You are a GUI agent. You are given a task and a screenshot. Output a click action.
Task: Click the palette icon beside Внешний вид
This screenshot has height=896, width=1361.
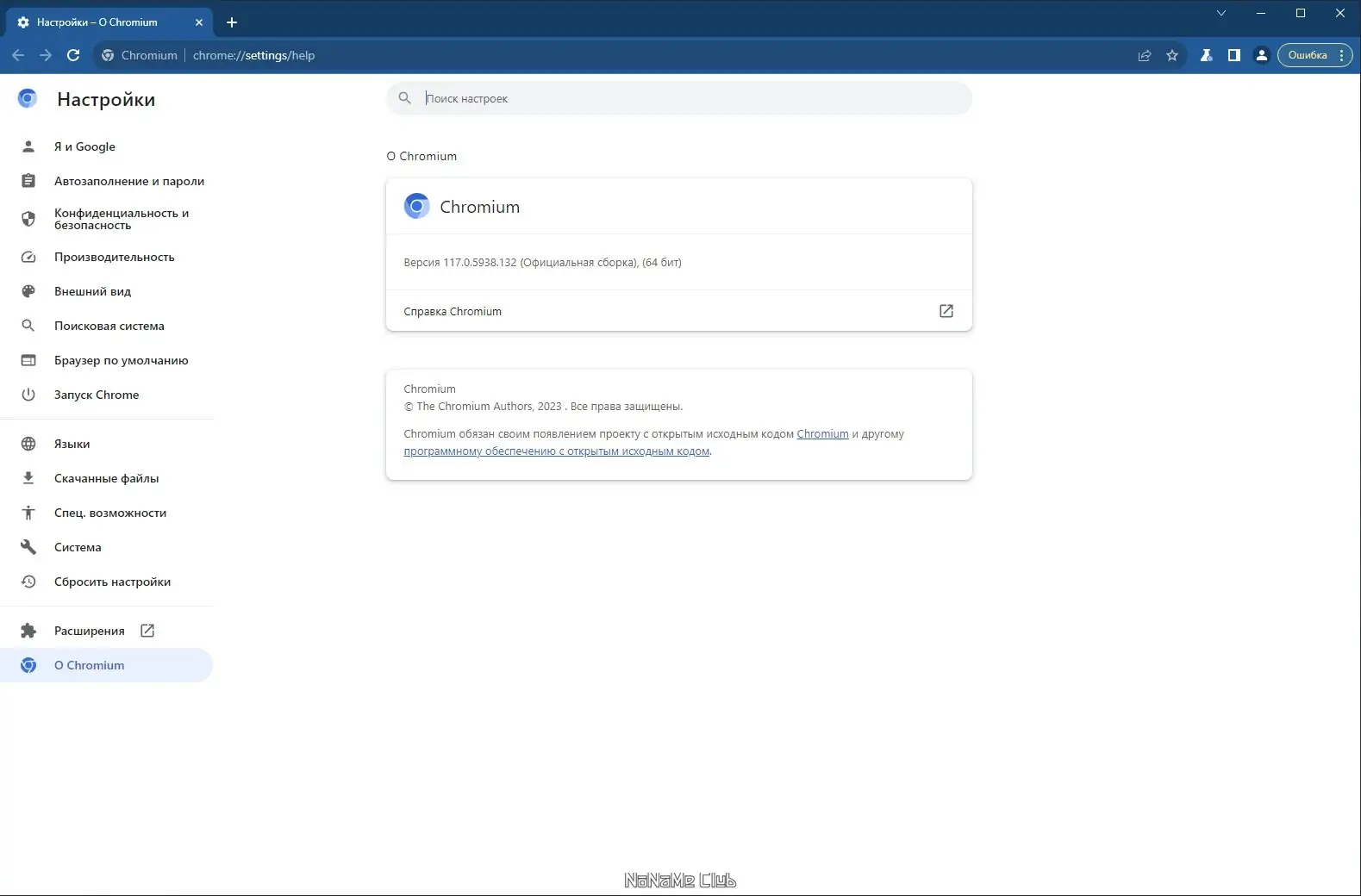pos(28,291)
